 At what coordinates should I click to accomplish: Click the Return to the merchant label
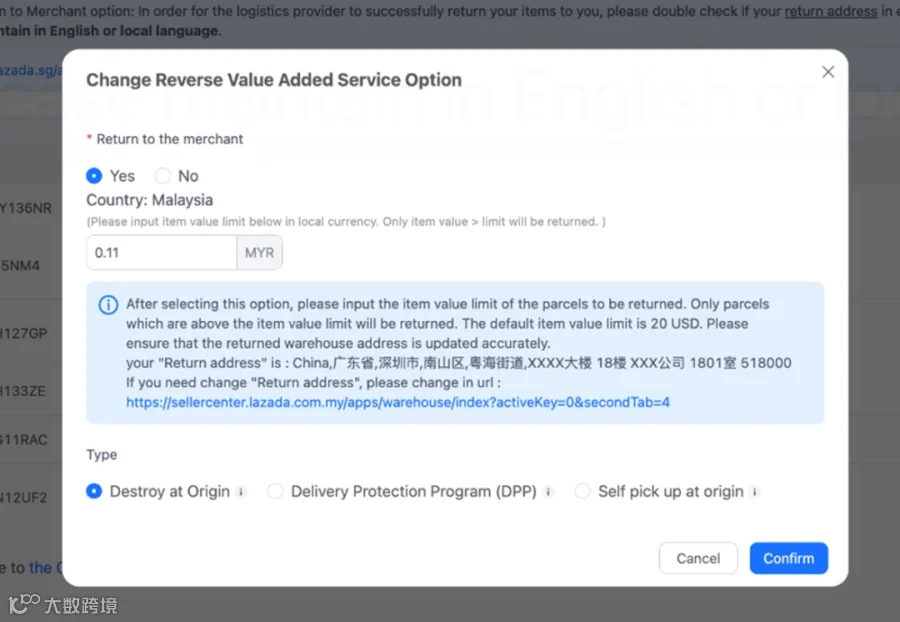(170, 139)
